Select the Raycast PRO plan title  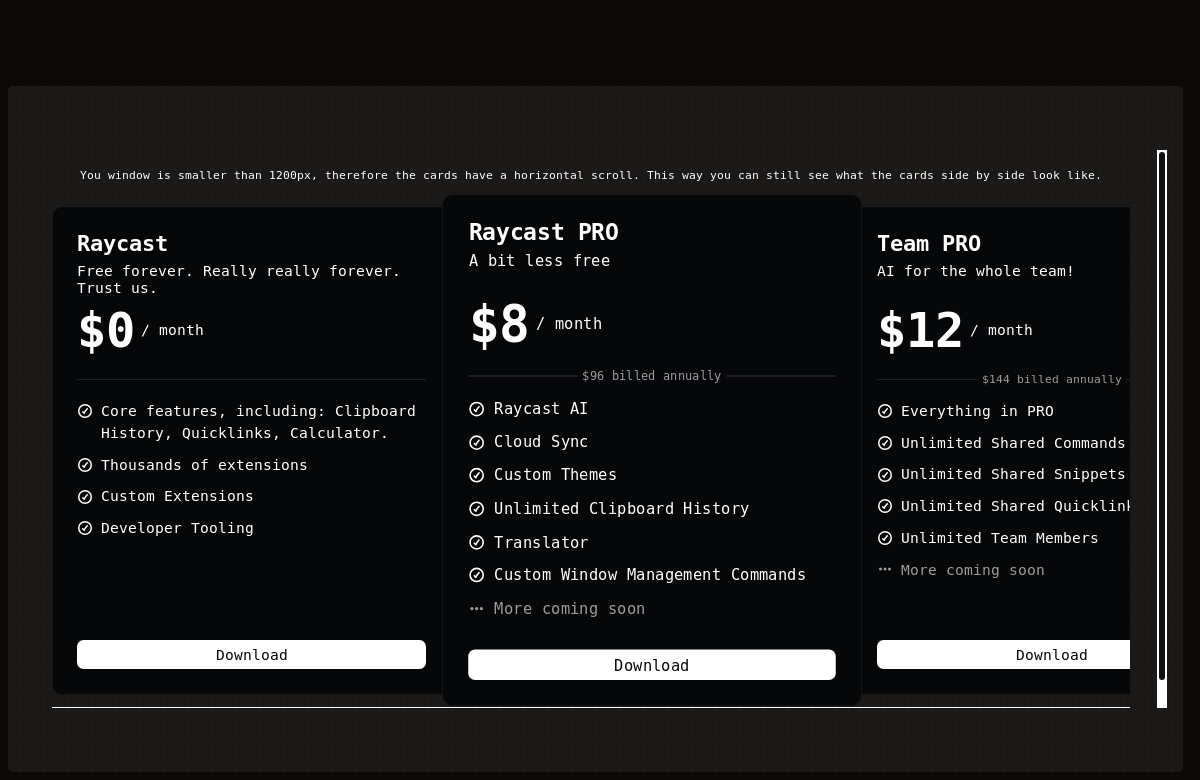[x=544, y=232]
